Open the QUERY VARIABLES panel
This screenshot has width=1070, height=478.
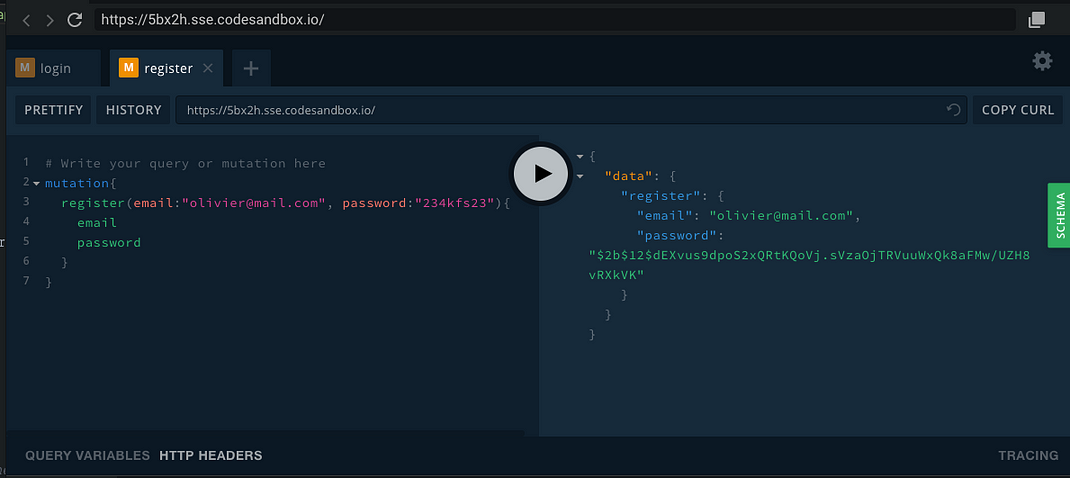[x=87, y=455]
